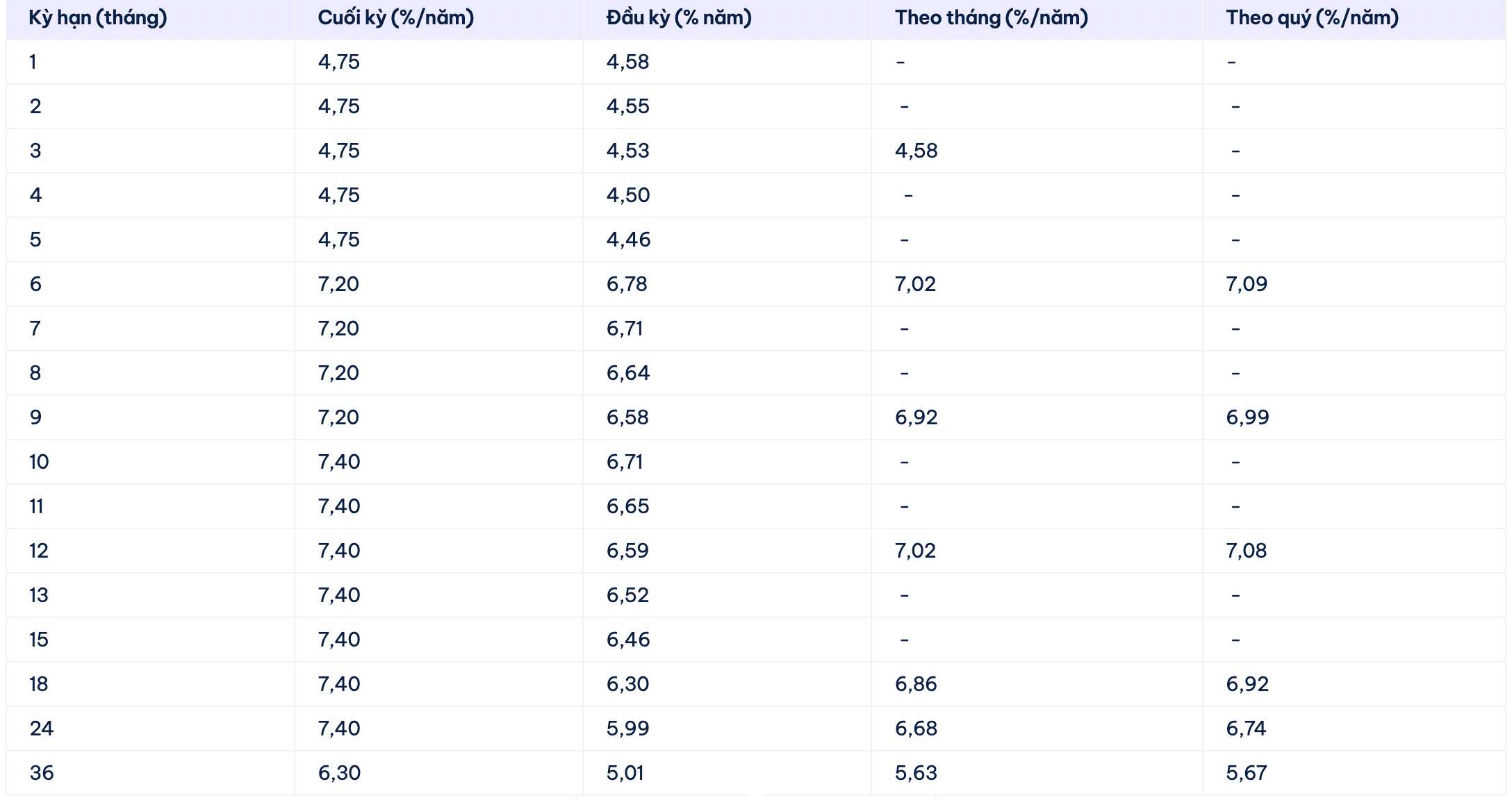Click the 4,58 Đầu kỳ rate for 1 month
The width and height of the screenshot is (1512, 800).
(627, 62)
